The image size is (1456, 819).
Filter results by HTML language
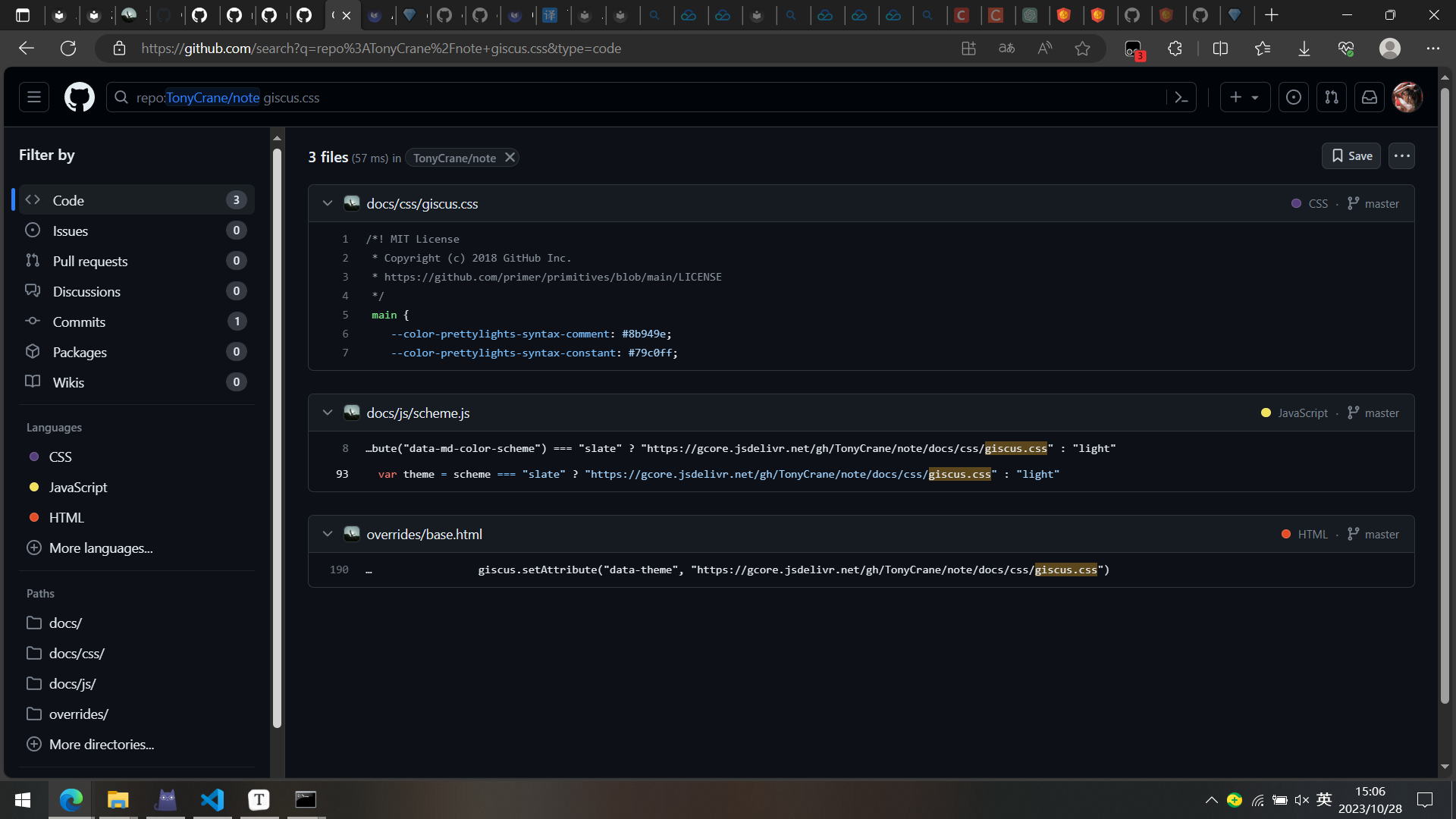point(66,518)
